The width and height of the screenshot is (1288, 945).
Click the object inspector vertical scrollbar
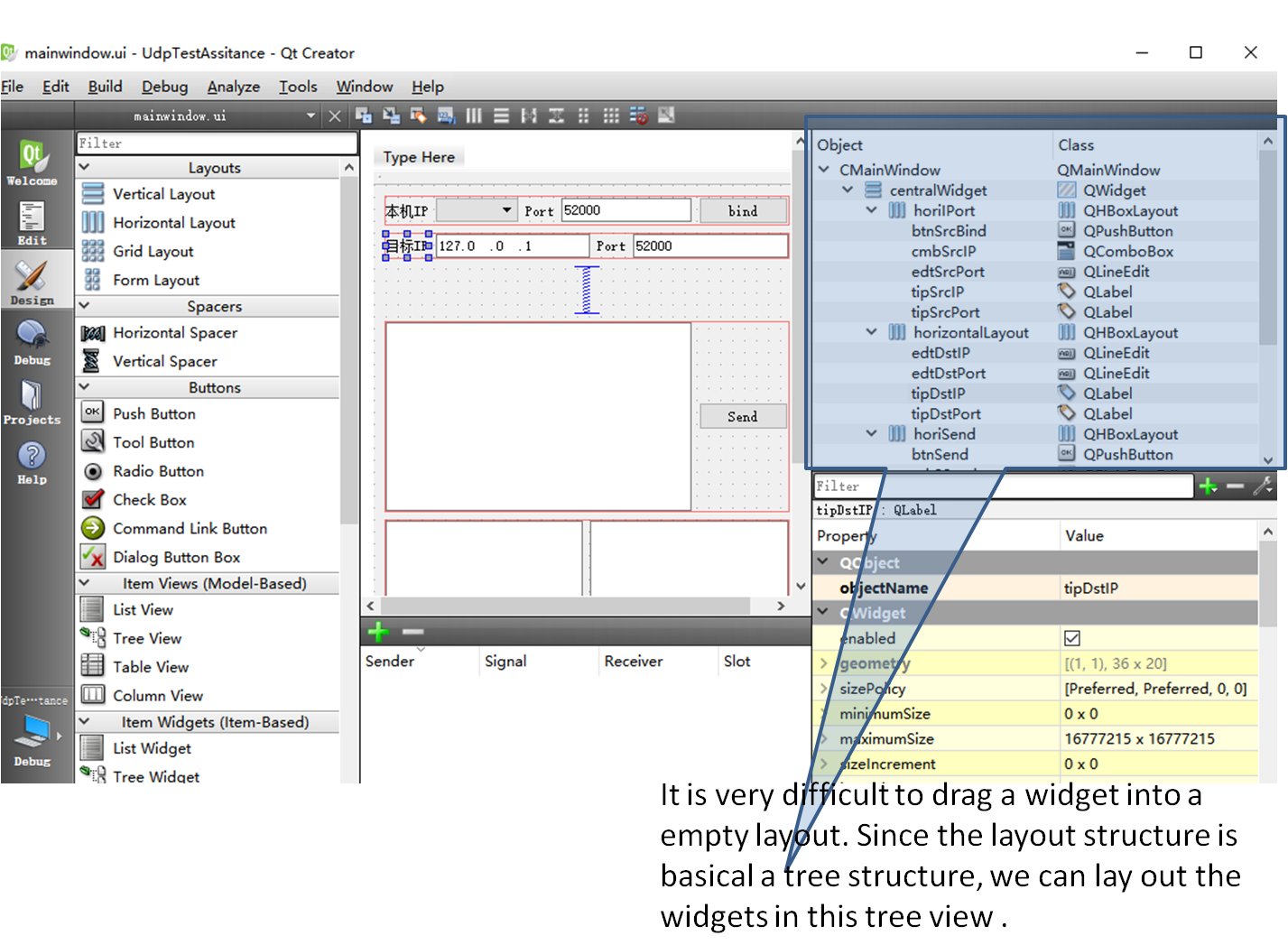(x=1268, y=246)
